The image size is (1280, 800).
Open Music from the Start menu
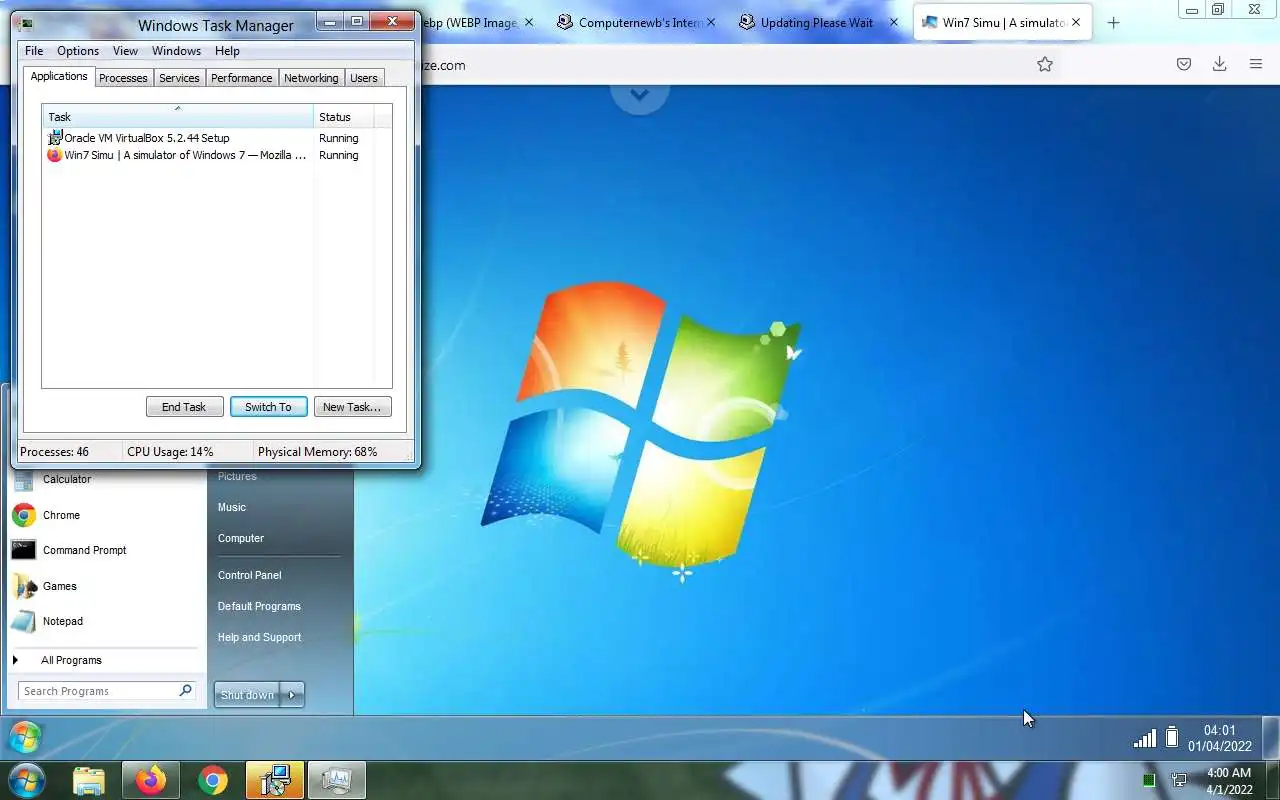[232, 507]
